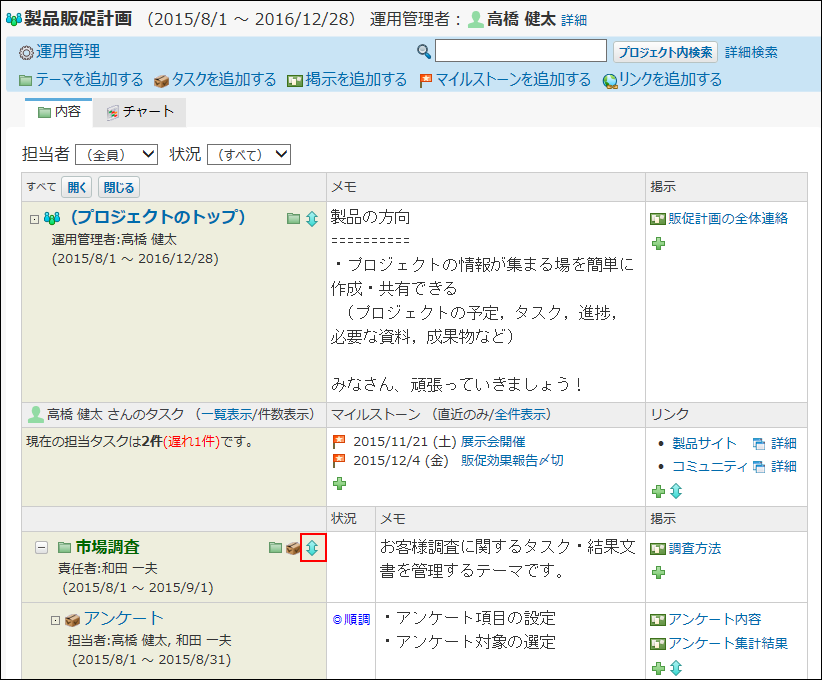Open the 状況 dropdown showing （すべて）

click(248, 154)
